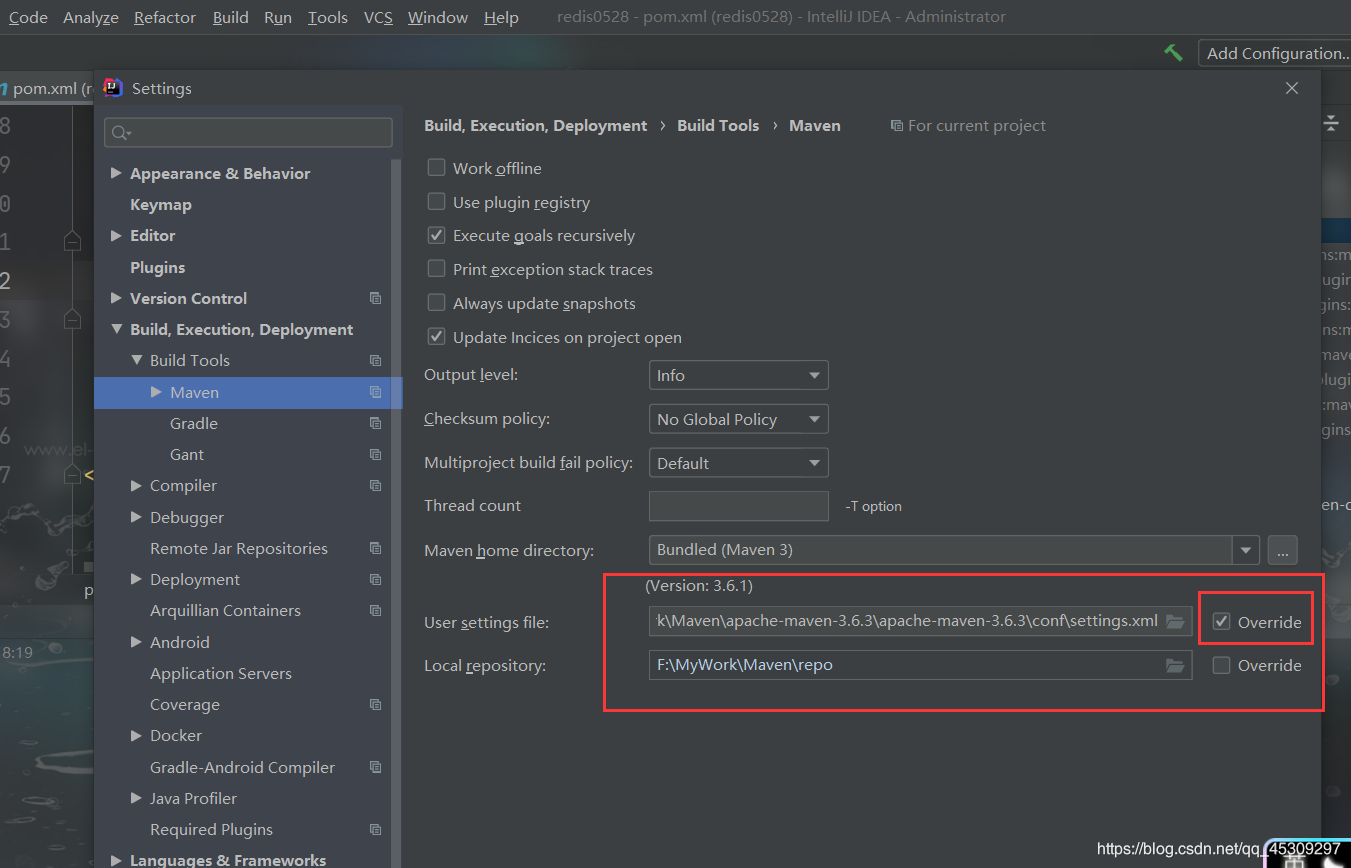Click the For current project copy icon
Viewport: 1351px width, 868px height.
(x=897, y=126)
